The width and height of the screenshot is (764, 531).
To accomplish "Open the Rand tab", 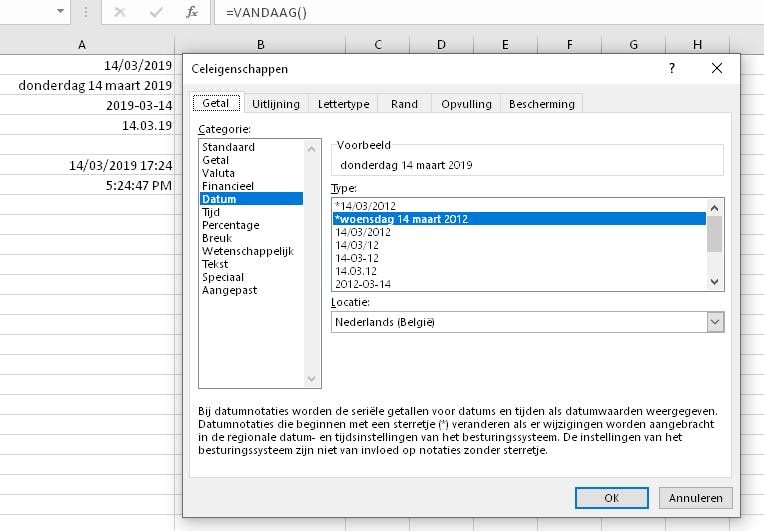I will coord(404,104).
